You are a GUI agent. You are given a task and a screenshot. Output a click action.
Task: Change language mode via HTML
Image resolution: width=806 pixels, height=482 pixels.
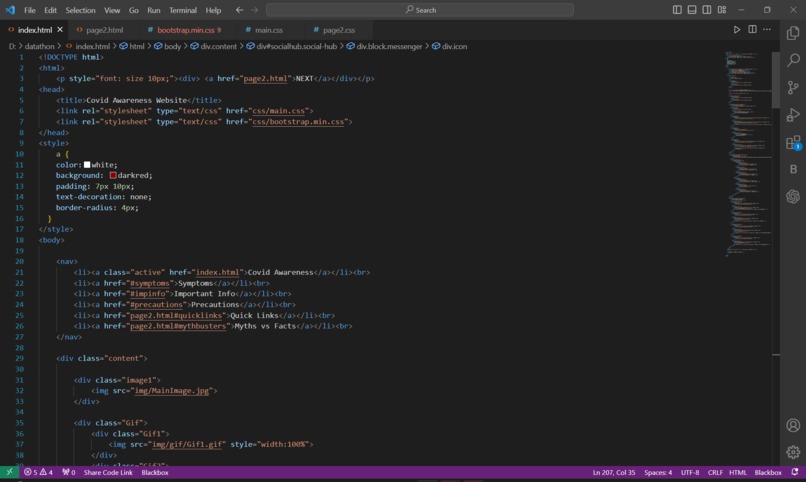pyautogui.click(x=738, y=472)
